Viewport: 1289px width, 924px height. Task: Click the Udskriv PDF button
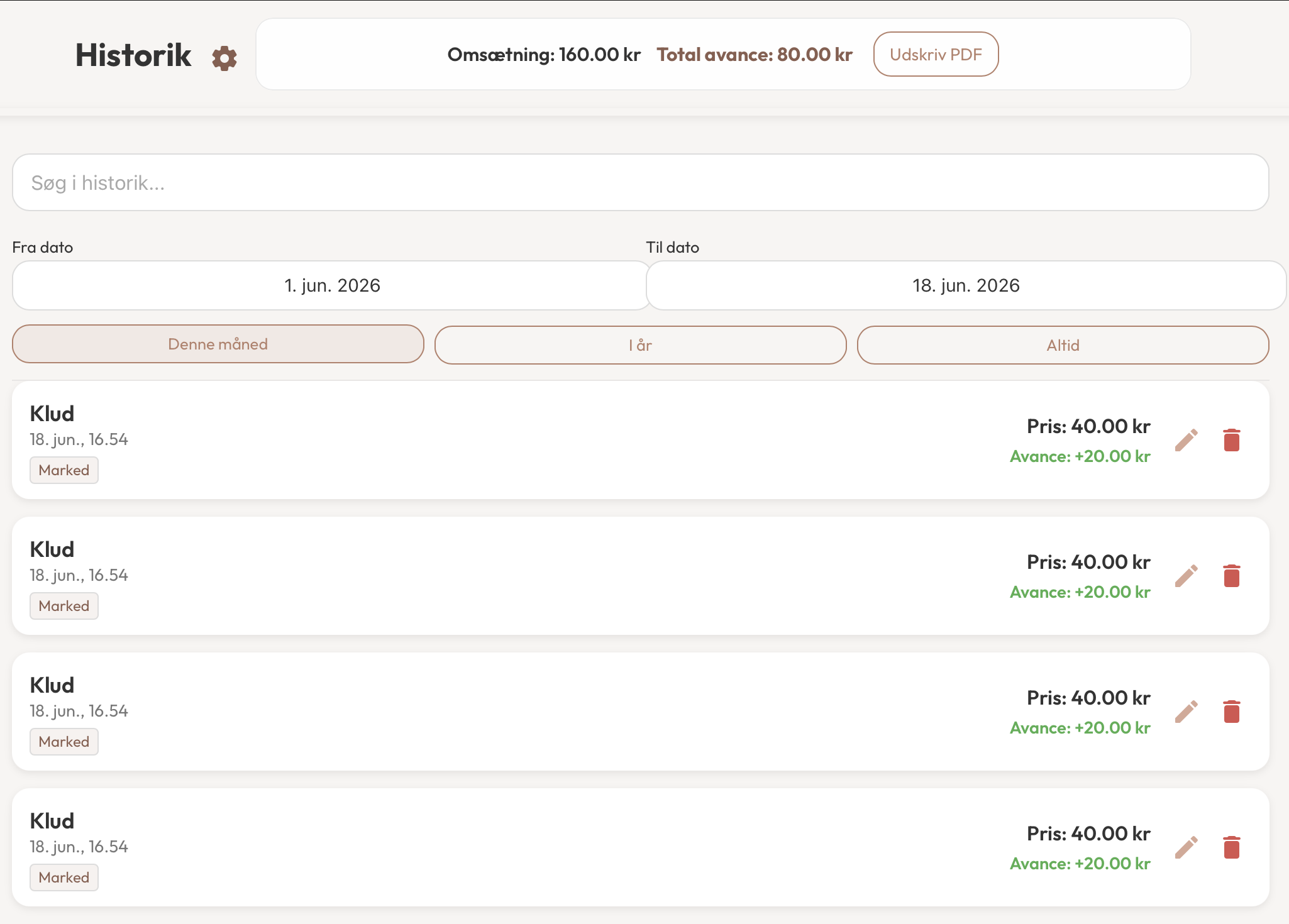coord(936,54)
